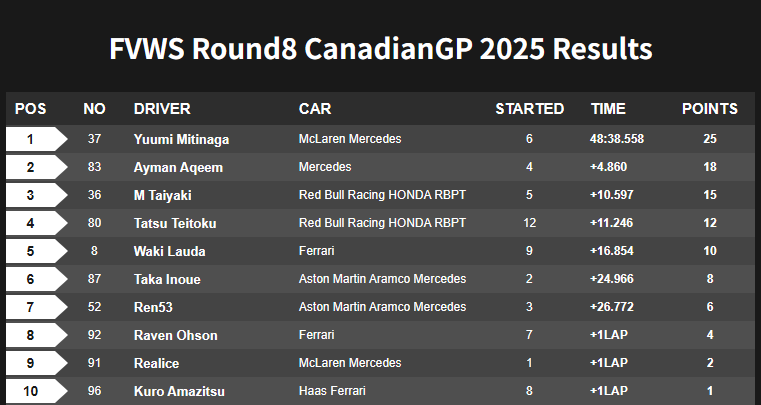The height and width of the screenshot is (405, 761).
Task: Click the winning time 48:38.558
Action: pos(617,139)
